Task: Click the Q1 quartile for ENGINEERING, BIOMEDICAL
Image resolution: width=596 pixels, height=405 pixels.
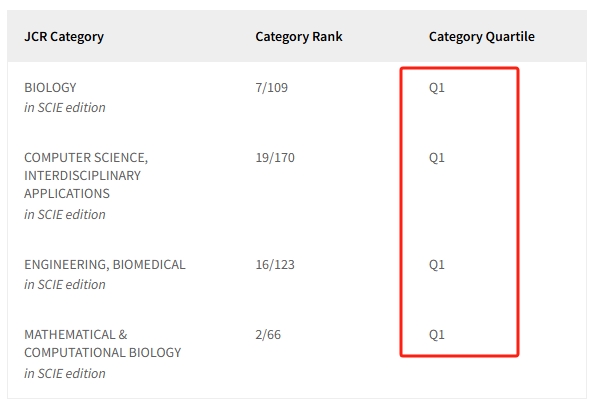Action: pyautogui.click(x=437, y=265)
